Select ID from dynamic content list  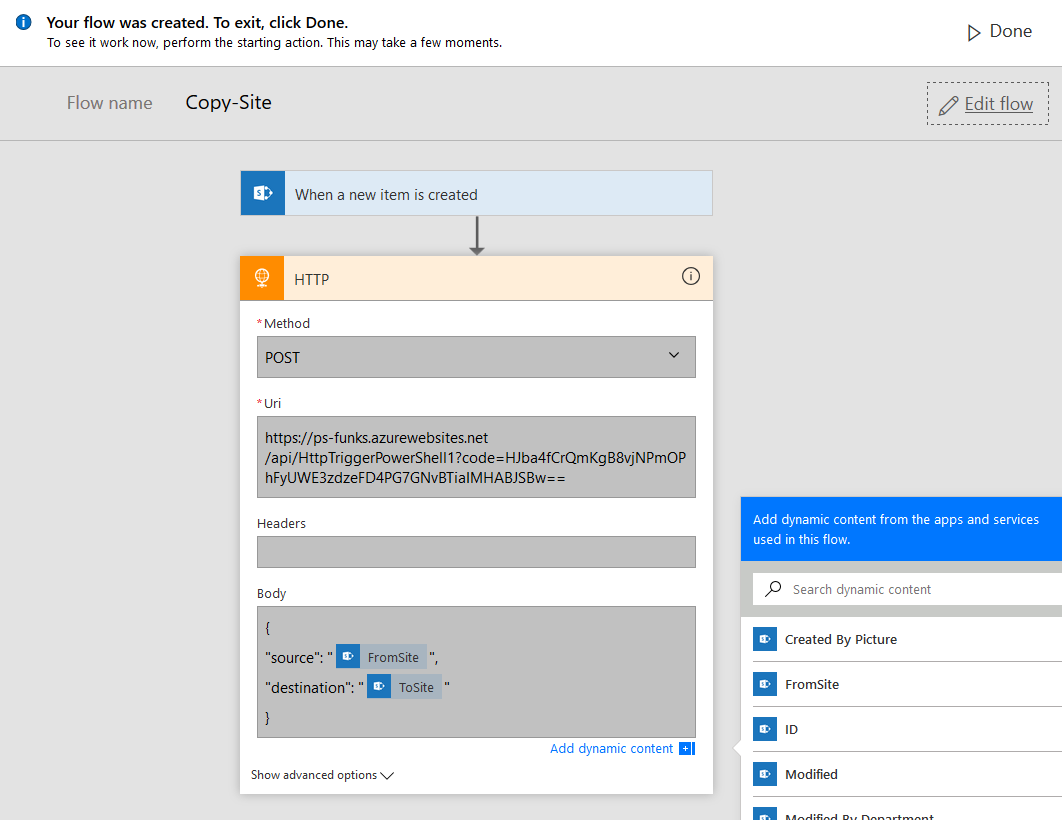click(791, 729)
